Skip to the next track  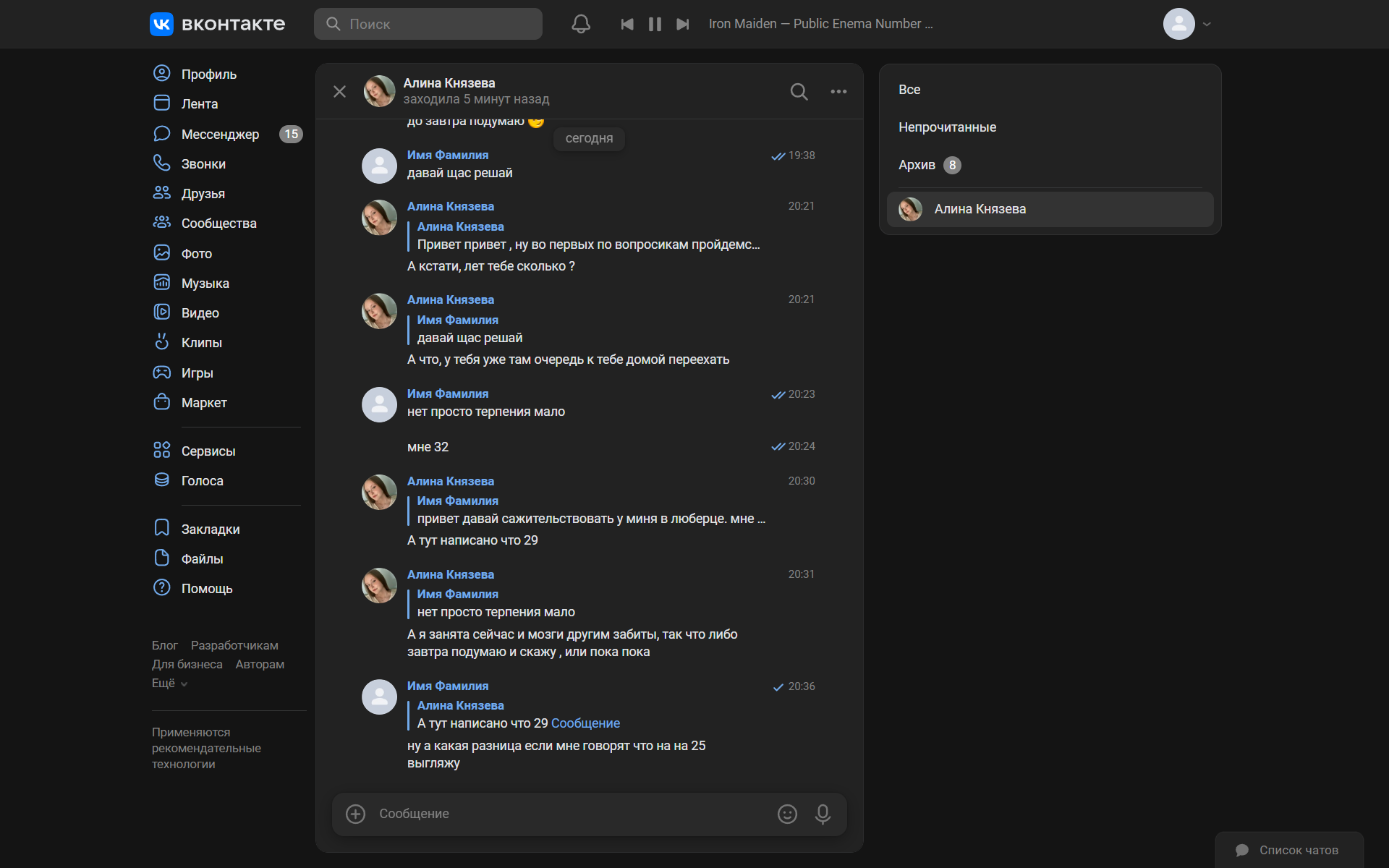pos(682,24)
